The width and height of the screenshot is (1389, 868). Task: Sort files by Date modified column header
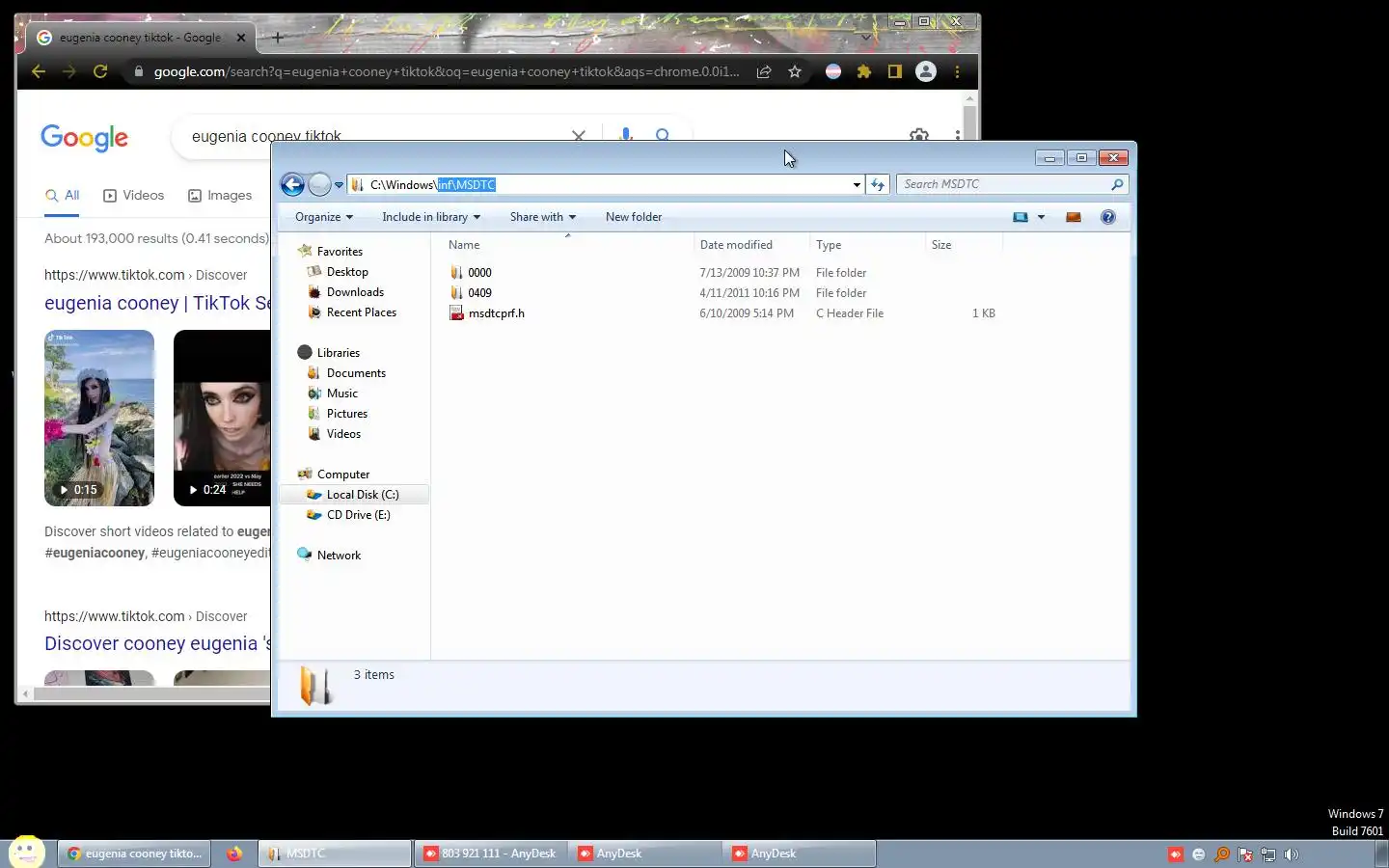point(750,245)
